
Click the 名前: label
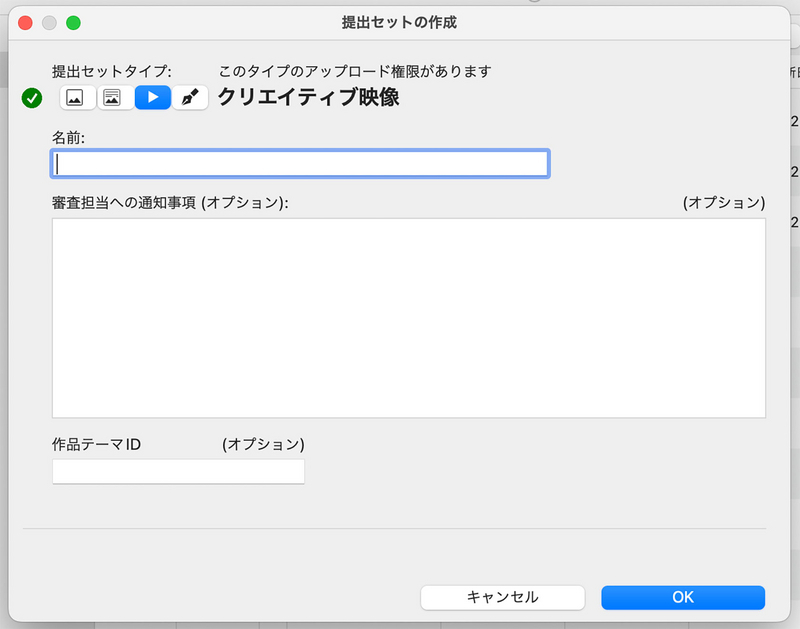click(68, 138)
